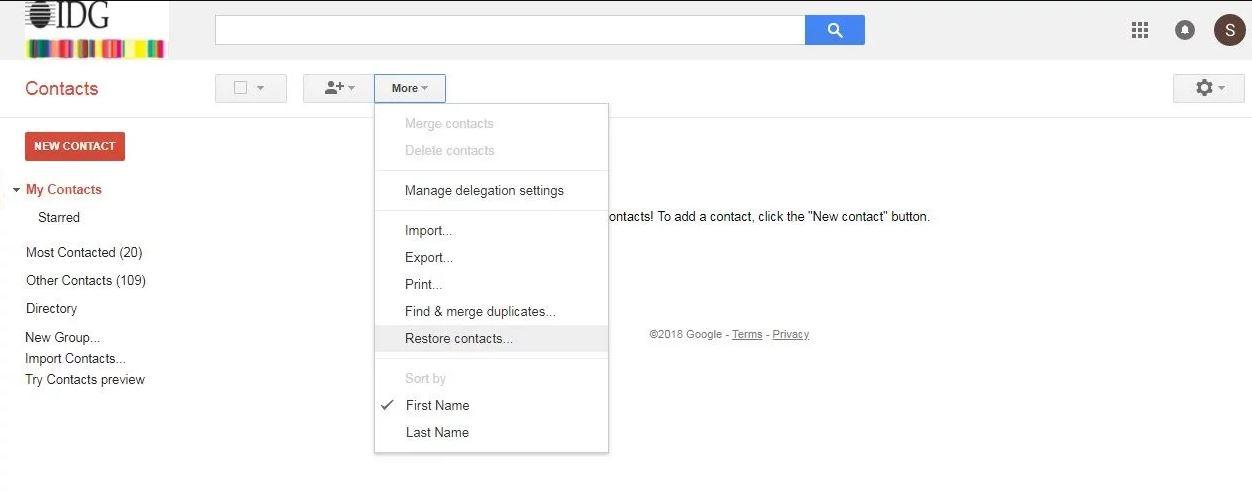Click the IDG logo
Image resolution: width=1252 pixels, height=499 pixels.
[x=95, y=29]
